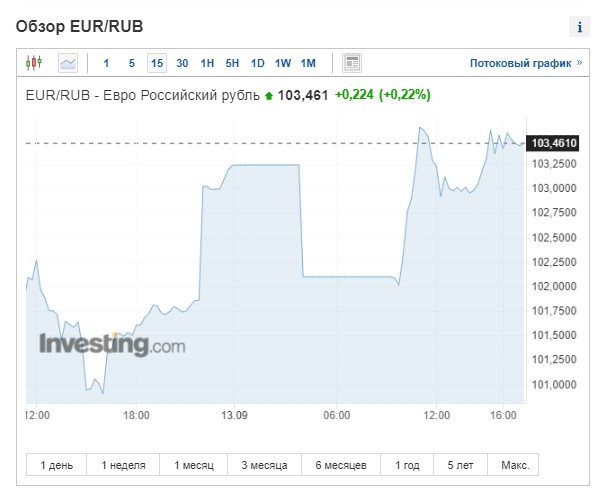The height and width of the screenshot is (500, 601).
Task: Select the 15 minute interval
Action: pos(157,63)
